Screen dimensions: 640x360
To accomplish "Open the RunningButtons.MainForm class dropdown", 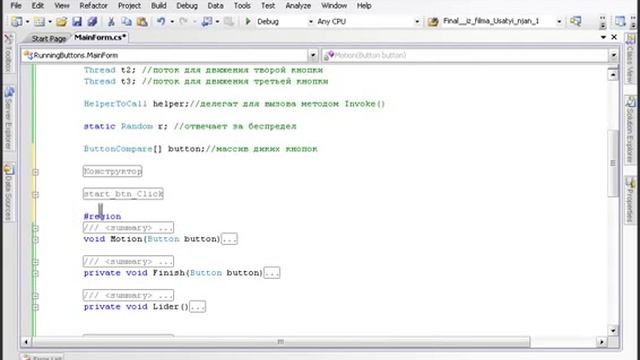I will (x=313, y=55).
